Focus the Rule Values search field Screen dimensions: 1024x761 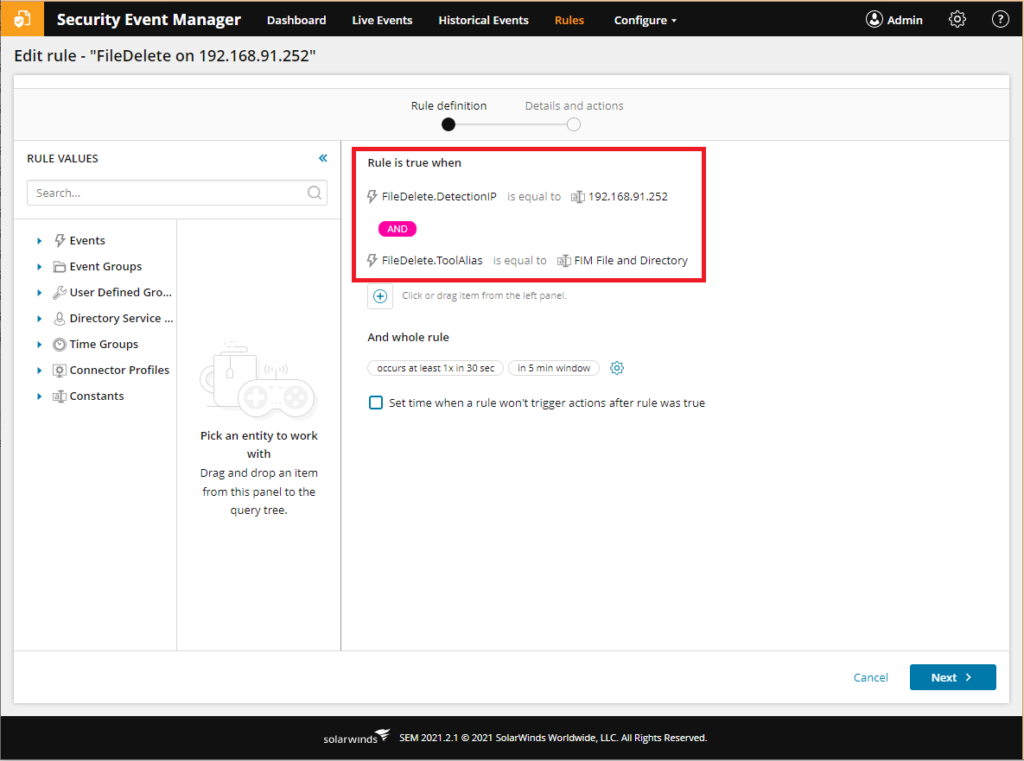(177, 193)
